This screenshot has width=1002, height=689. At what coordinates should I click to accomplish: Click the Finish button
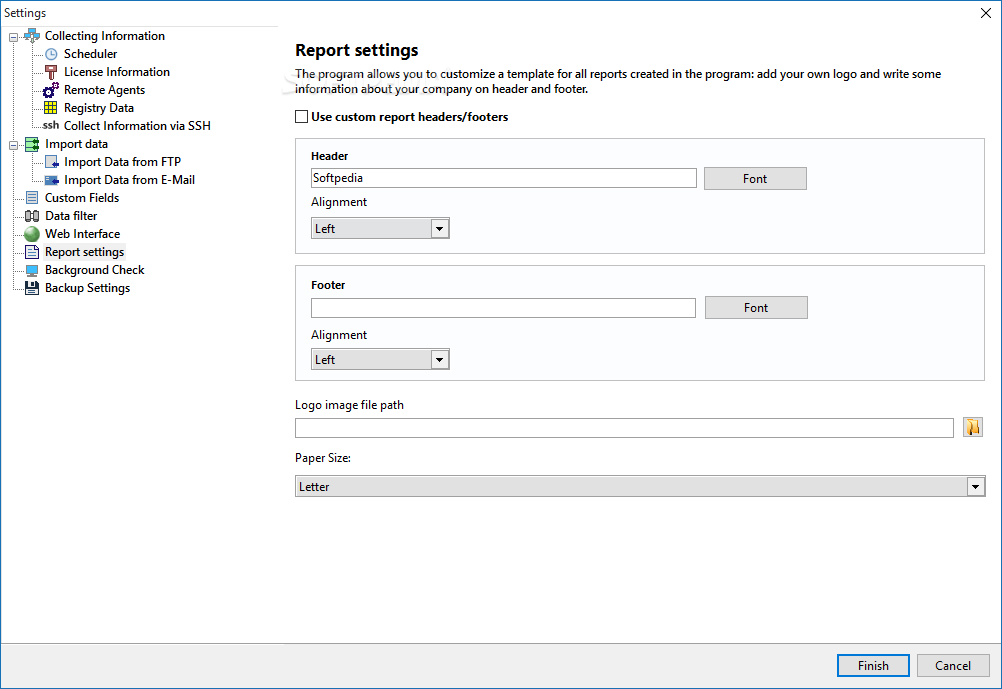pos(873,665)
